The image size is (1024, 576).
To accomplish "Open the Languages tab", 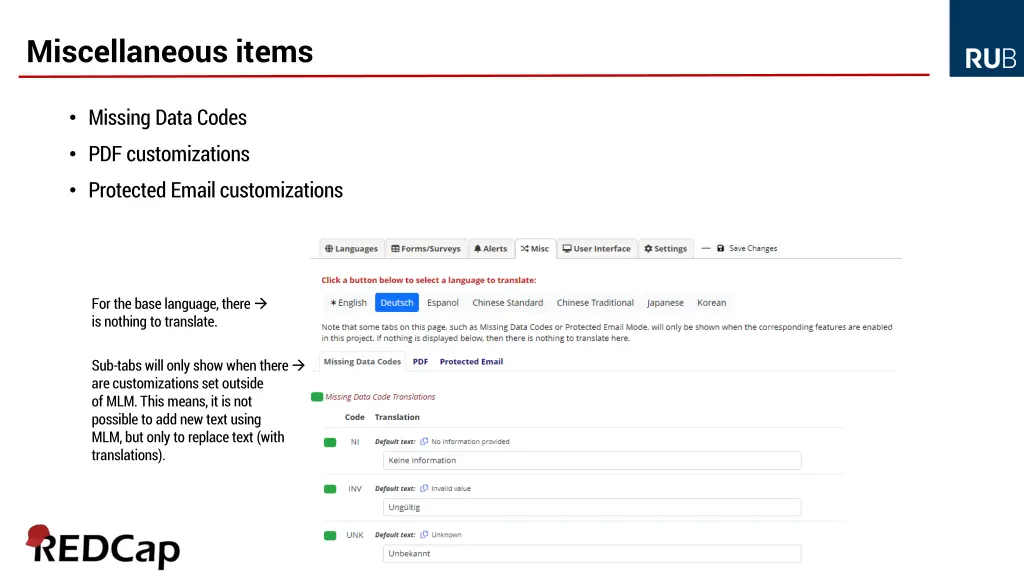I will 351,249.
